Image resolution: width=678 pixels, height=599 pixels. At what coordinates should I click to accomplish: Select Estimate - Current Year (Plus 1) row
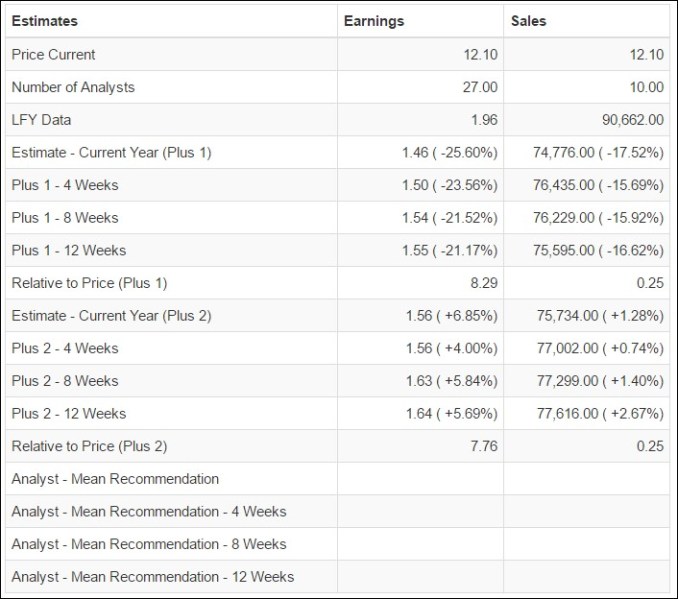337,152
